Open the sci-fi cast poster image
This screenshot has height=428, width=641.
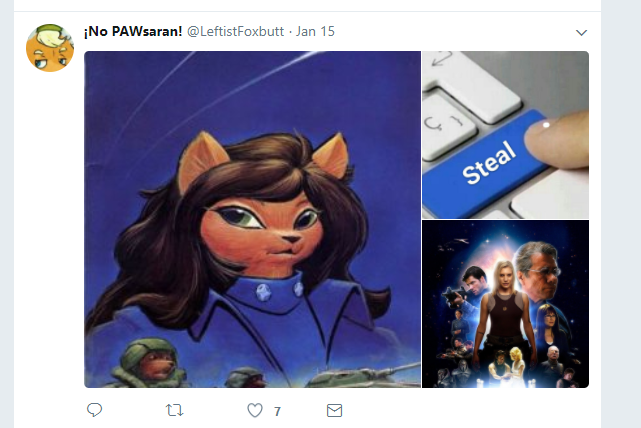[505, 304]
